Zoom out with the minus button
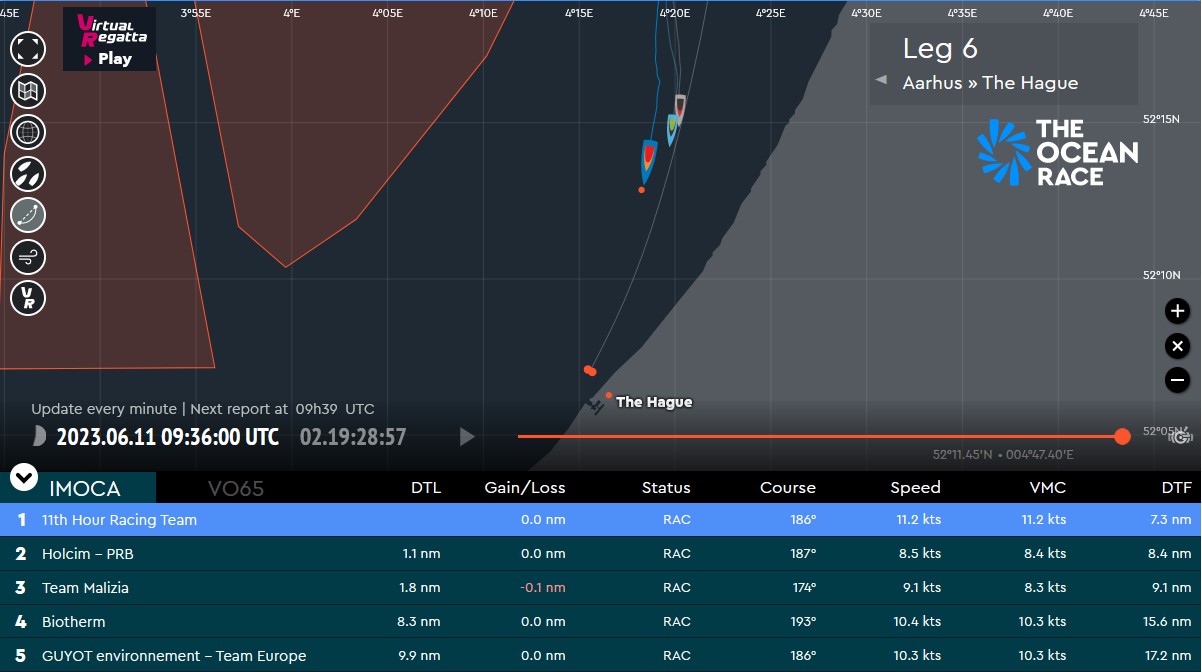1202x672 pixels. click(x=1177, y=380)
